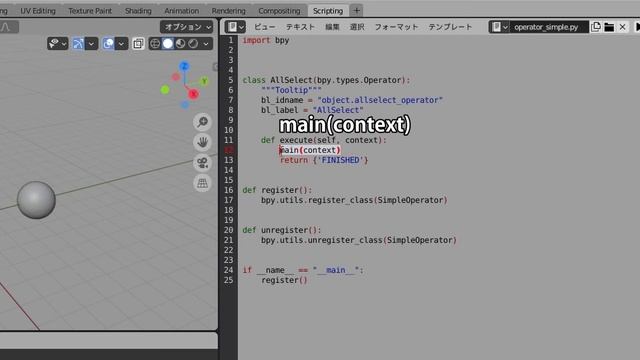This screenshot has height=360, width=640.
Task: Click the Y axis on the navigation gizmo
Action: coord(204,81)
